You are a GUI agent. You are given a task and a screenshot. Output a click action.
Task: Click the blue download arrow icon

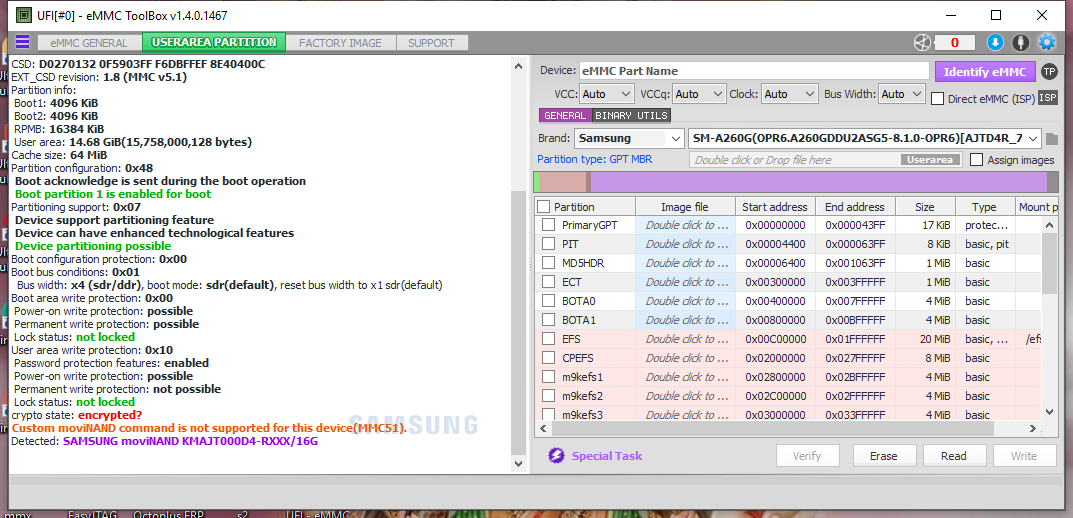pos(995,42)
